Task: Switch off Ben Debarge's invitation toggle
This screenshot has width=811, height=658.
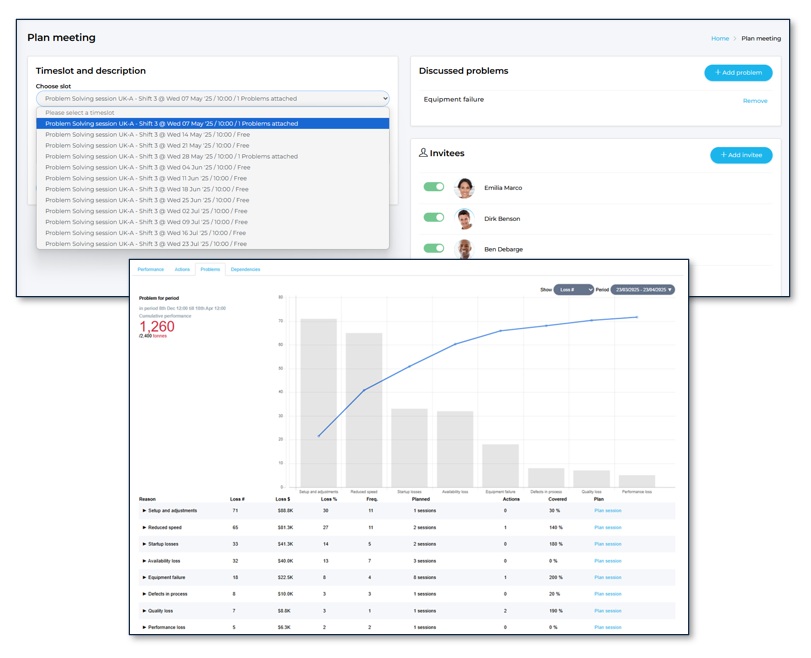Action: pos(433,248)
